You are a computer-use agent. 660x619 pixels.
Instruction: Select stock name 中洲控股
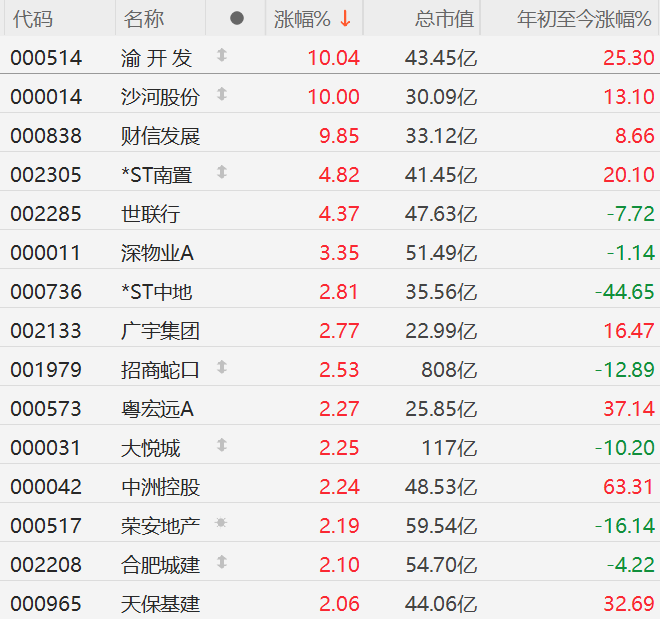coord(160,487)
